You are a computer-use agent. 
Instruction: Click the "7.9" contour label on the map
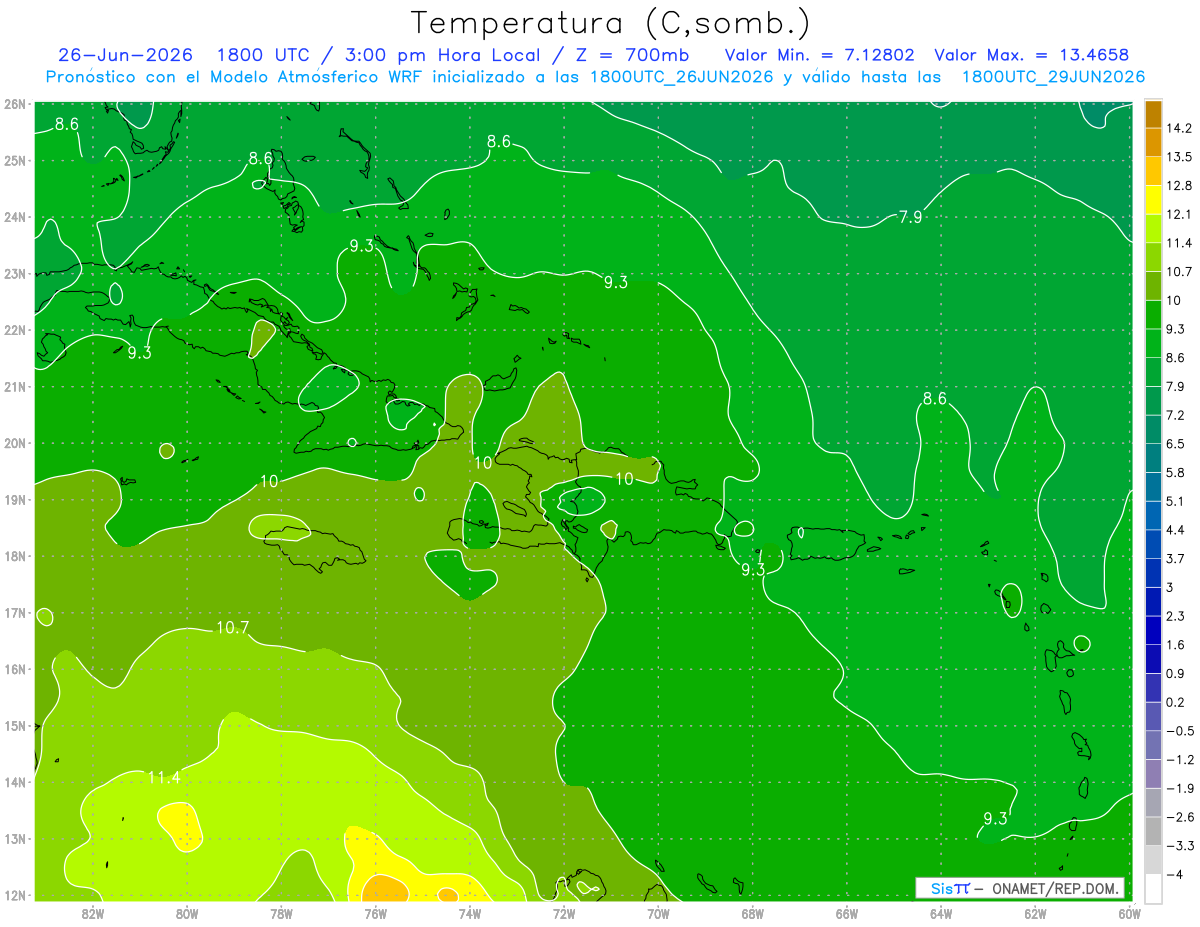click(x=910, y=217)
